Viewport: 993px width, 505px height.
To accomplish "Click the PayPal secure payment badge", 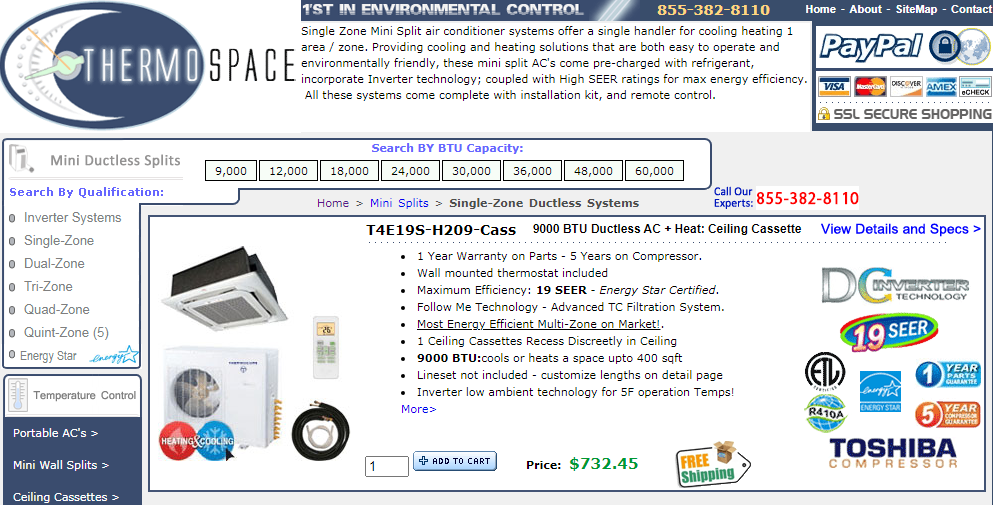I will pyautogui.click(x=904, y=47).
